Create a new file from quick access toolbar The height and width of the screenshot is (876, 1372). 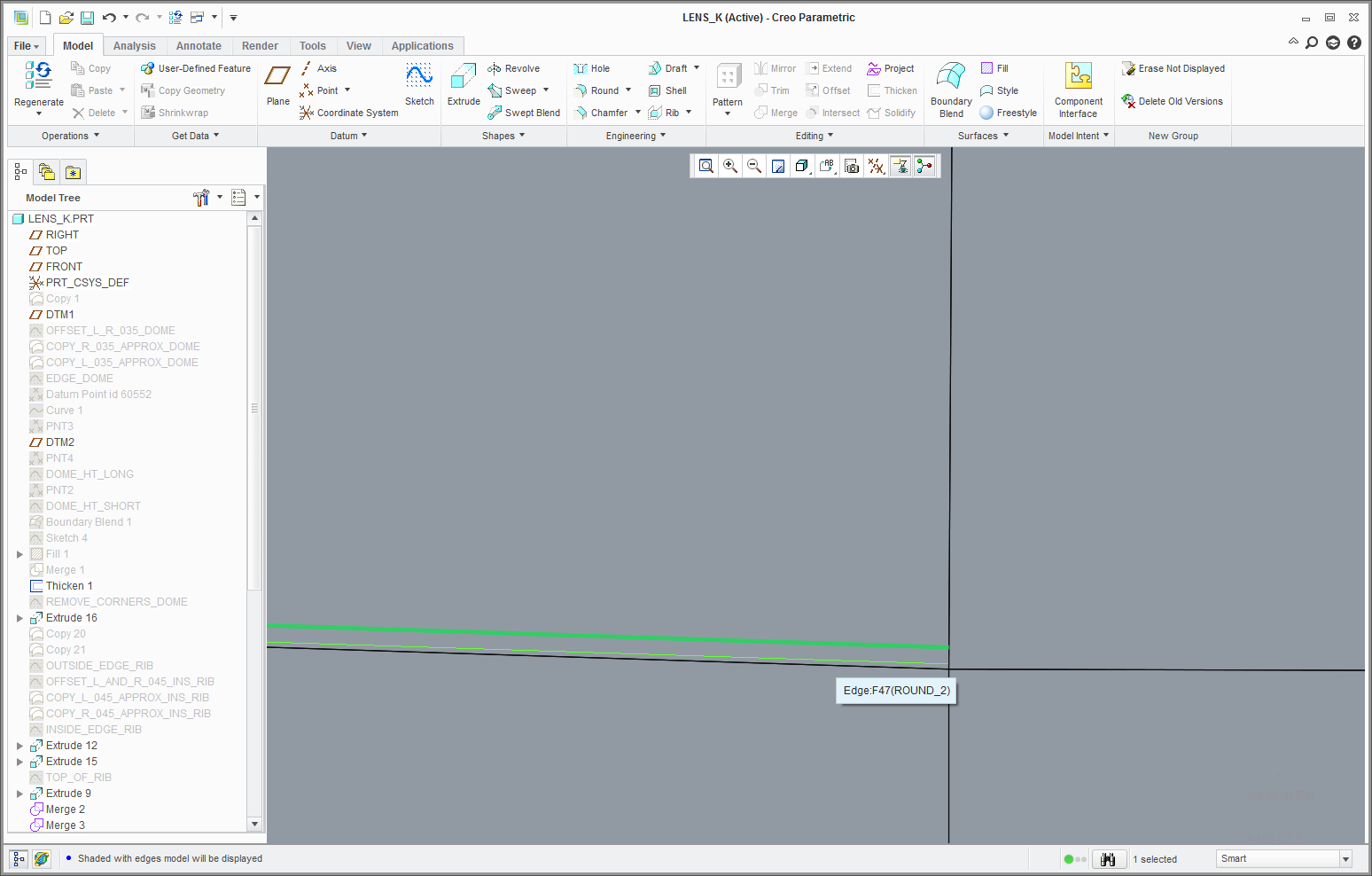[45, 18]
